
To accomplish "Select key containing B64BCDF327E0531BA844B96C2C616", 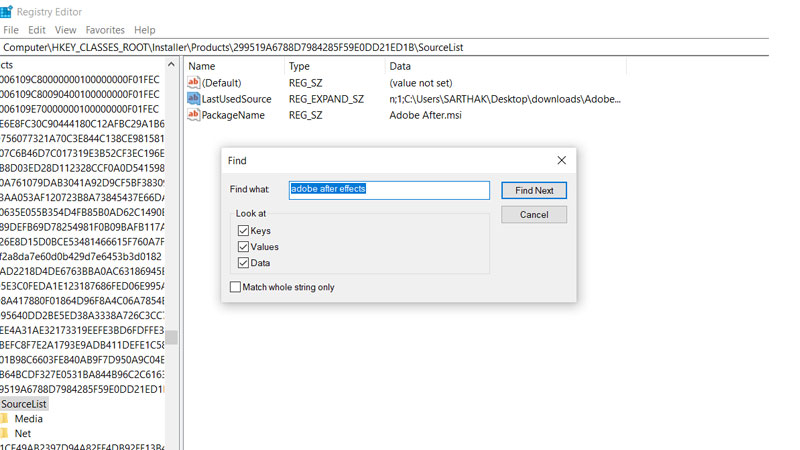I will tap(82, 374).
